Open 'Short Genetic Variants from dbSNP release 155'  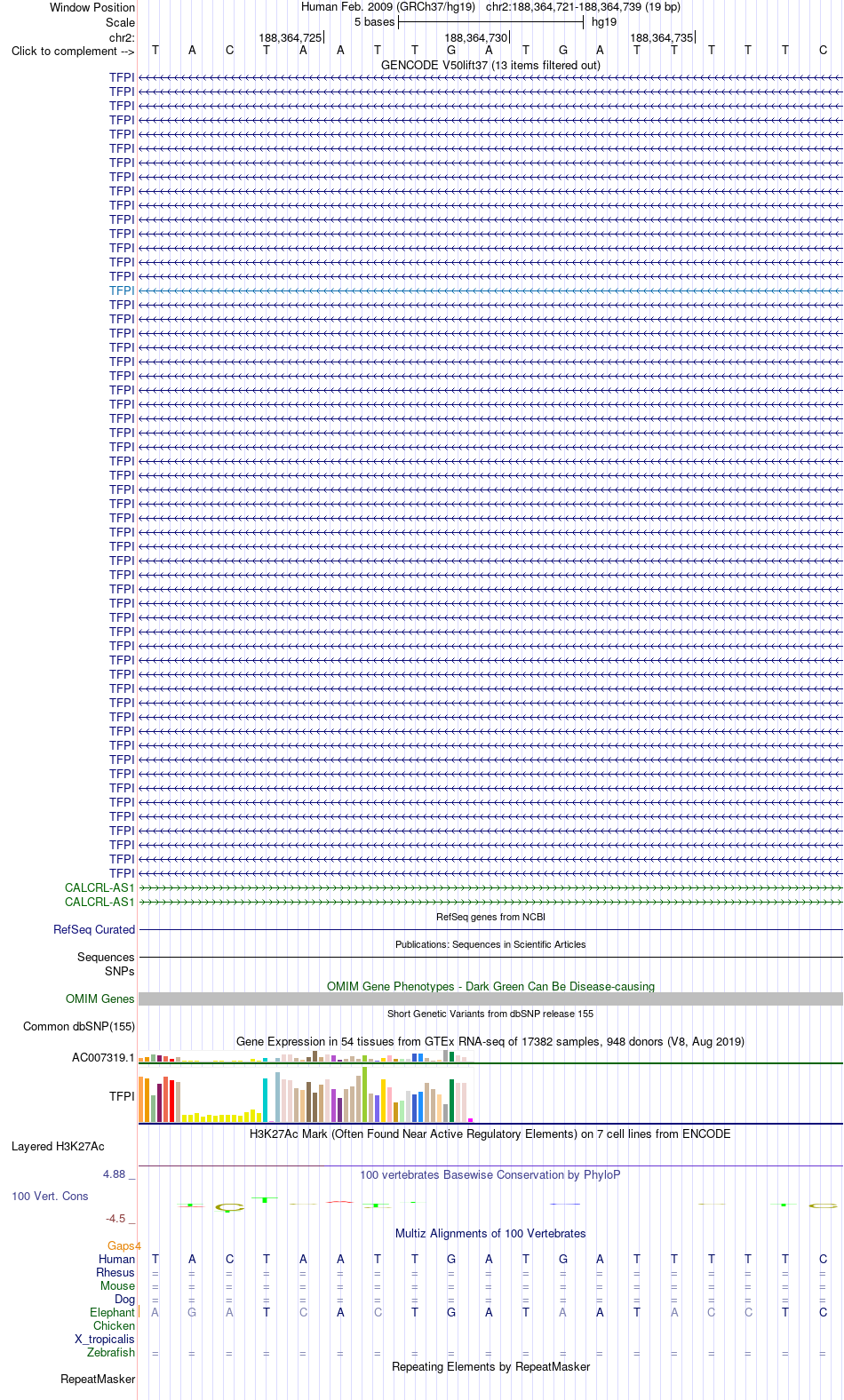pos(490,1014)
